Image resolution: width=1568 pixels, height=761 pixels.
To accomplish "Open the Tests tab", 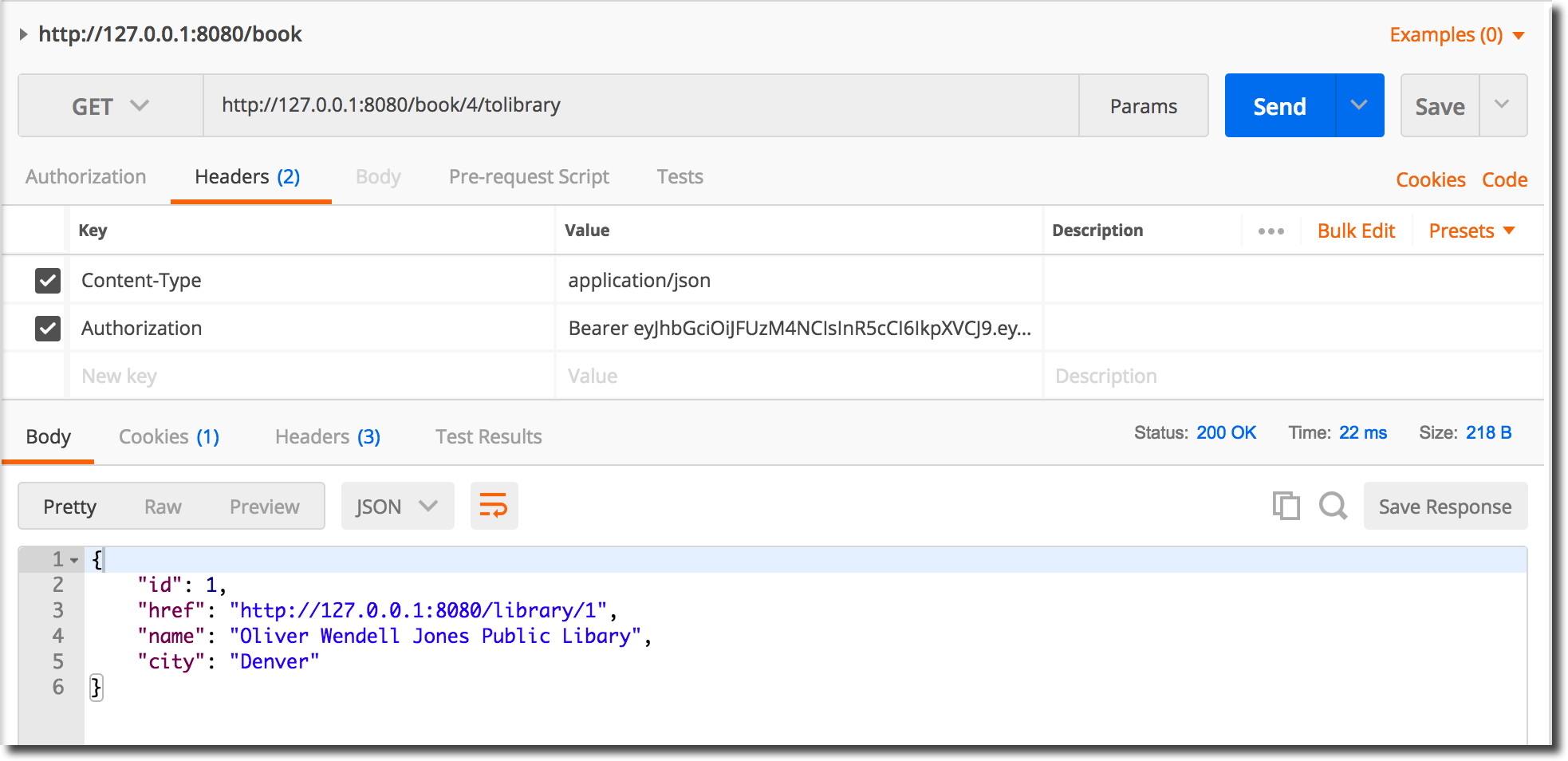I will [x=680, y=176].
